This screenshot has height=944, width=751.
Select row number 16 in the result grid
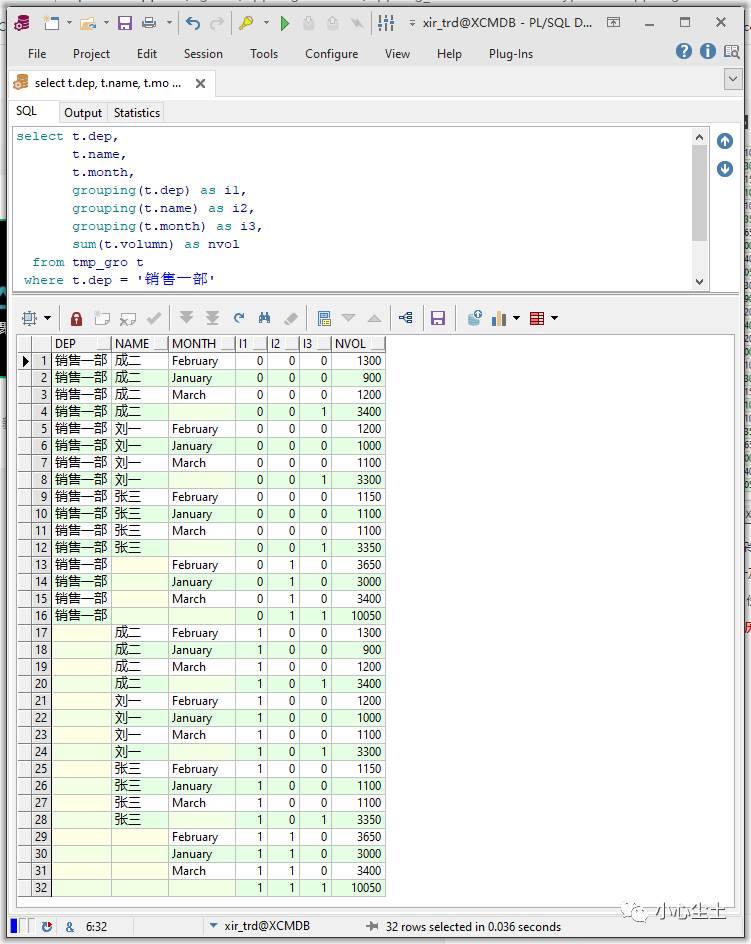click(x=41, y=615)
